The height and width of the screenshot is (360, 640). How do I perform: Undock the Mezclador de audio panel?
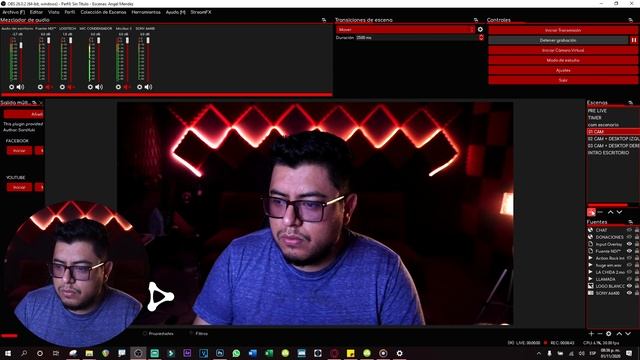pos(324,20)
